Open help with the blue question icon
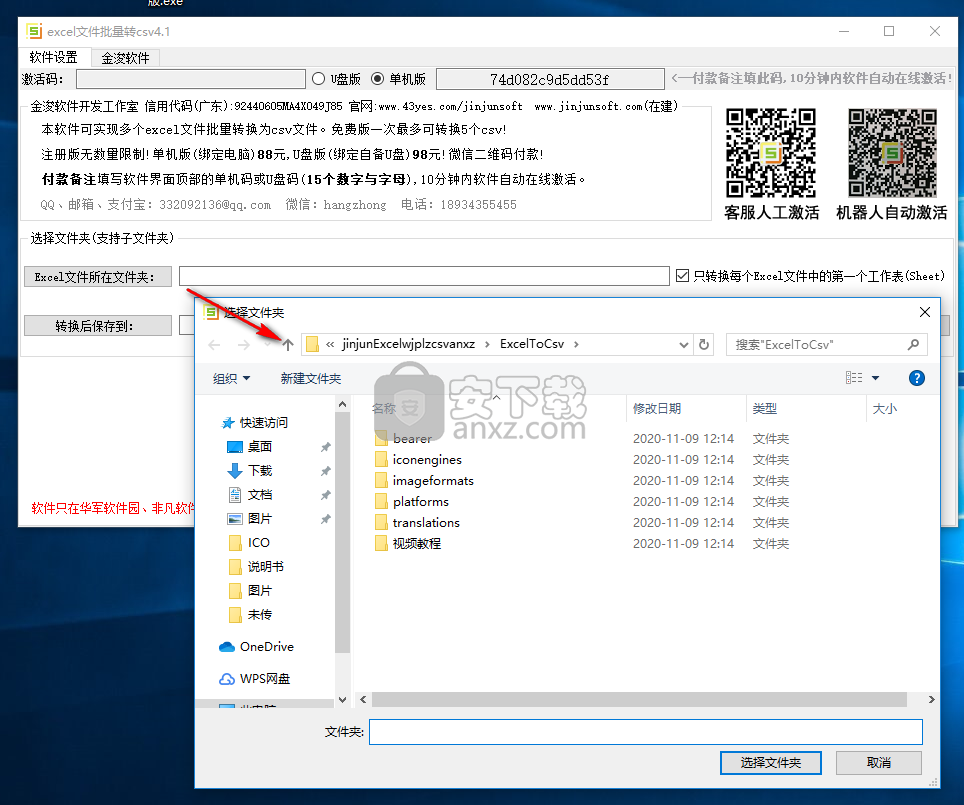 [x=916, y=378]
